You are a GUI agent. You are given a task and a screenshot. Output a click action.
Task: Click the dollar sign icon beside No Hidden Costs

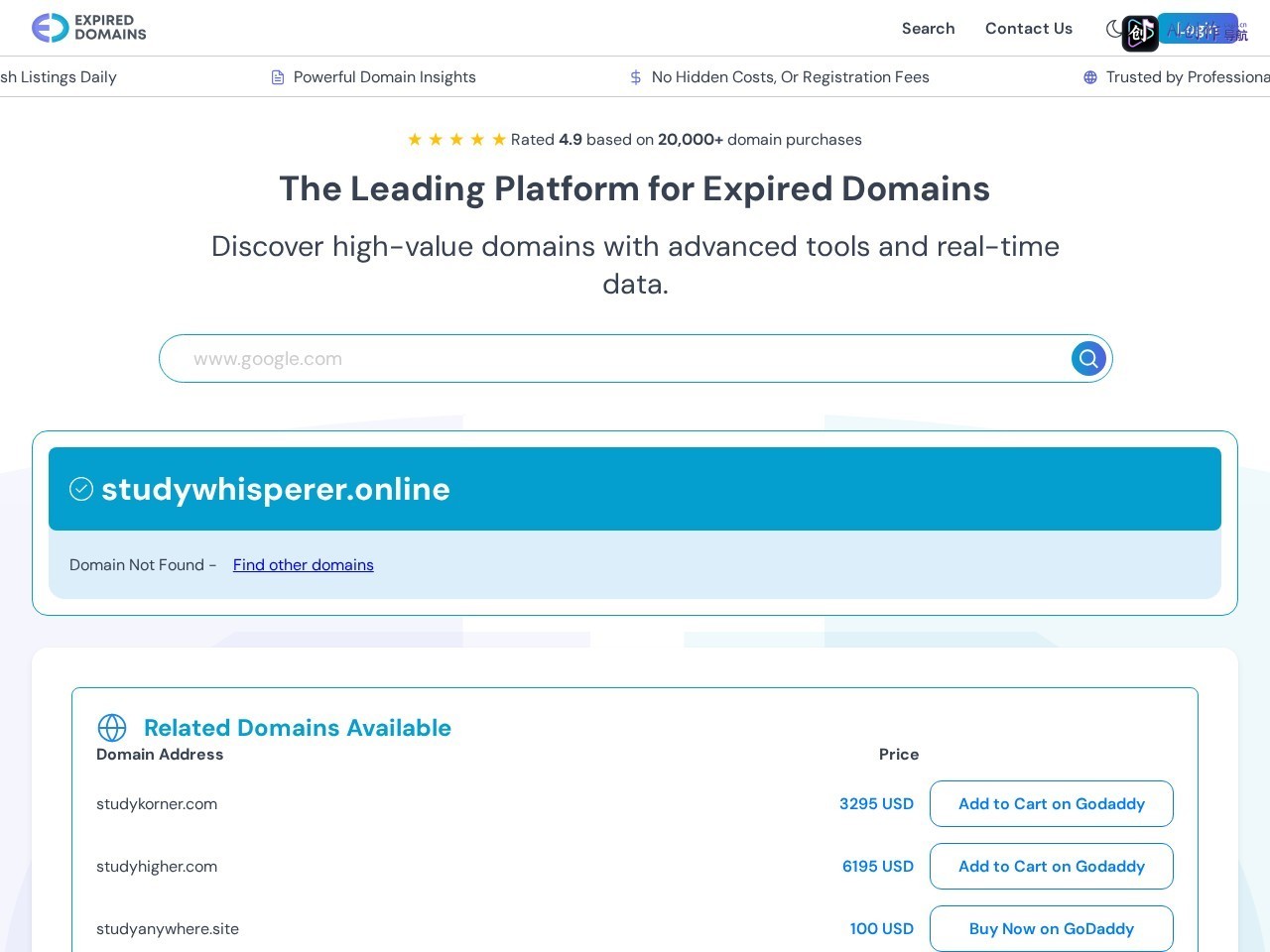[x=636, y=77]
